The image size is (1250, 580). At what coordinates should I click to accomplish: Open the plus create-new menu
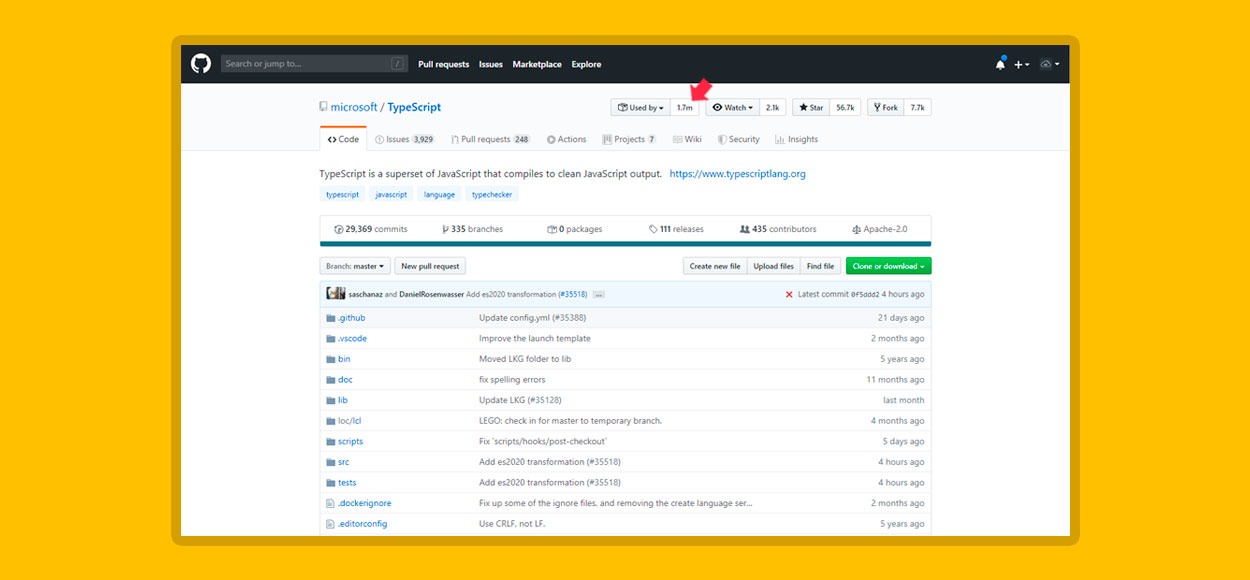pos(1021,64)
